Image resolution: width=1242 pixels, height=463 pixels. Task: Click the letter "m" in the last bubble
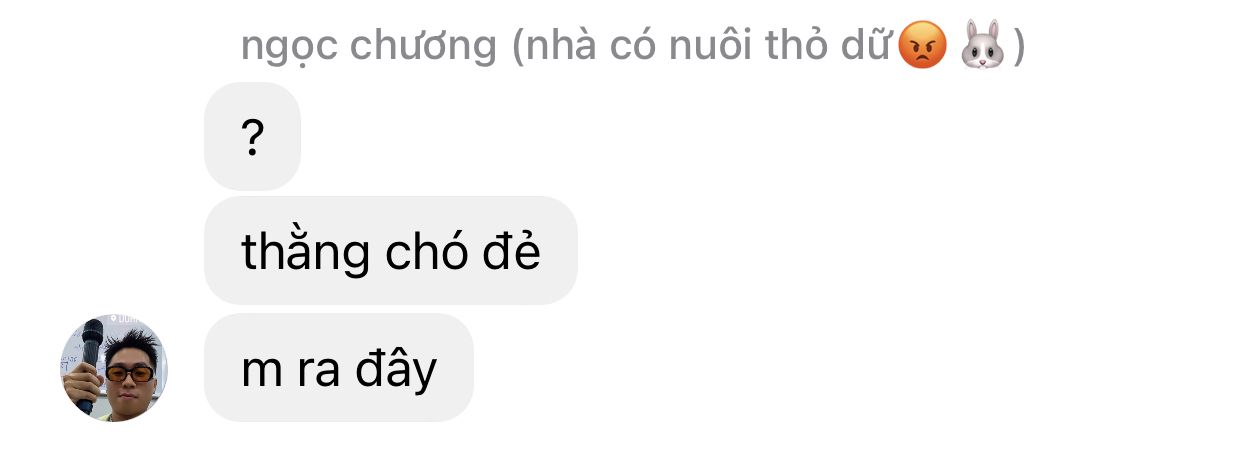pyautogui.click(x=261, y=374)
